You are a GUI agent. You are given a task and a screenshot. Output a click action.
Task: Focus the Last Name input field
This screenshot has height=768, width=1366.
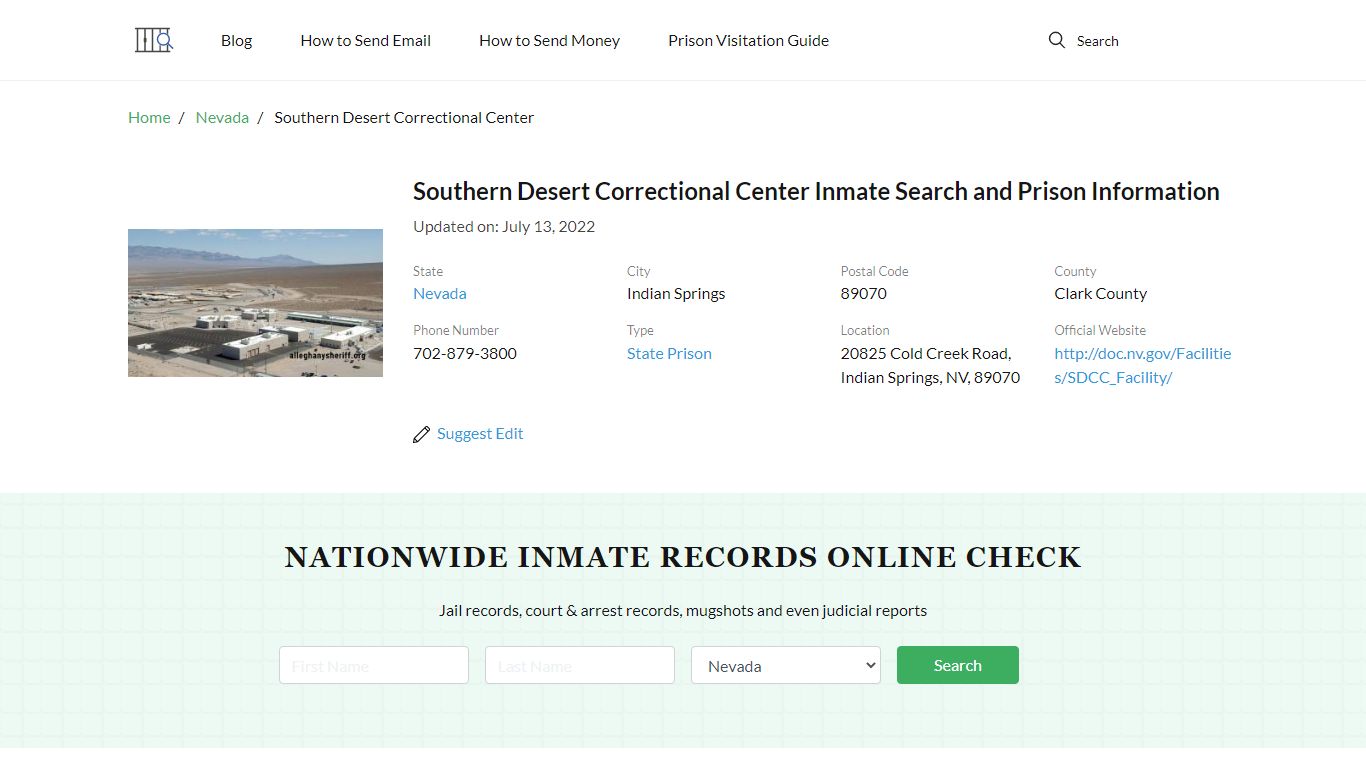point(580,665)
